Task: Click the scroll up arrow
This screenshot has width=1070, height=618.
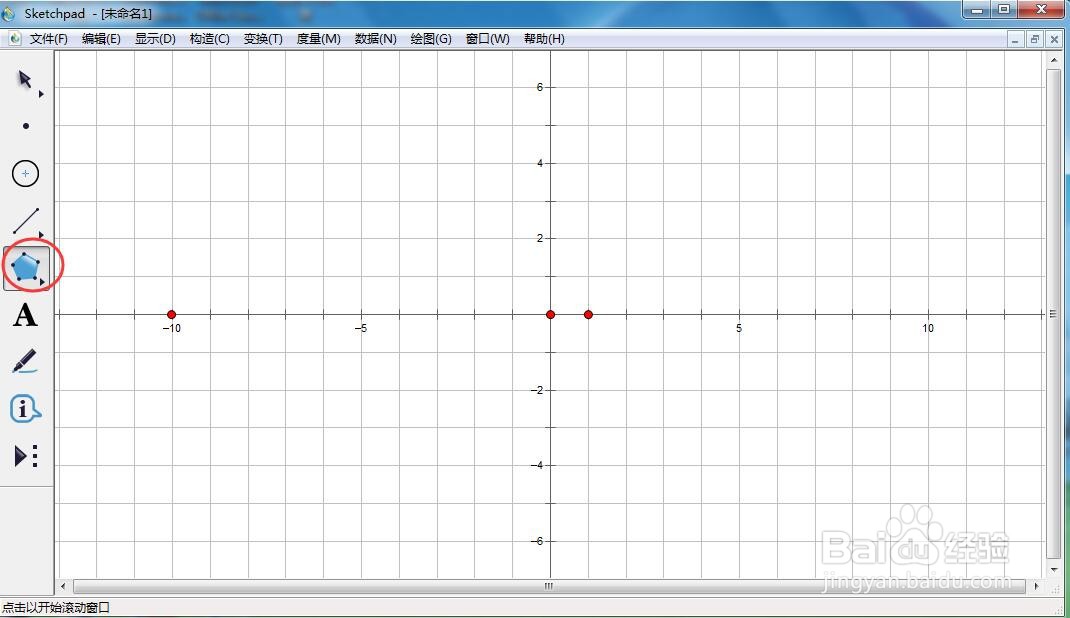Action: tap(1053, 60)
